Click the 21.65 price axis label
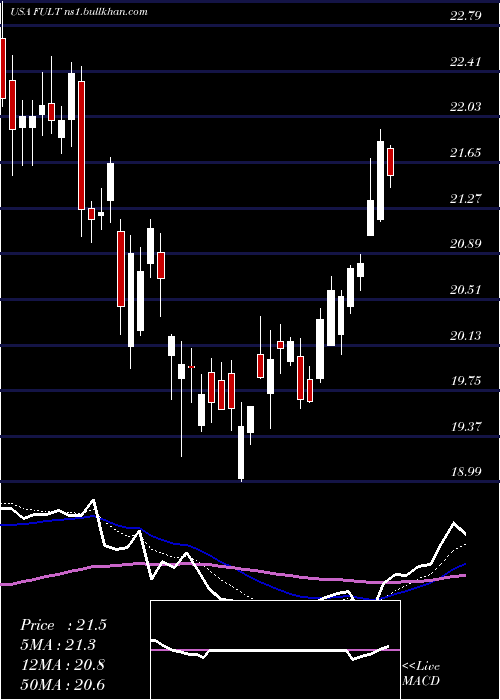 click(x=466, y=153)
